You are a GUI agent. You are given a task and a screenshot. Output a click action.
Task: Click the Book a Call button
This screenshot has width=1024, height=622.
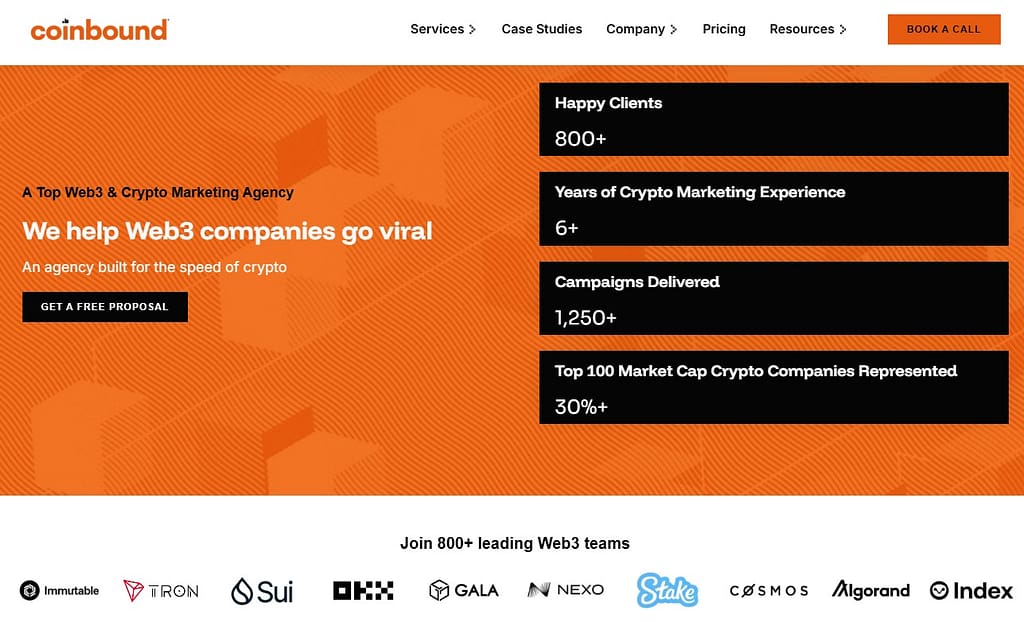(x=943, y=29)
